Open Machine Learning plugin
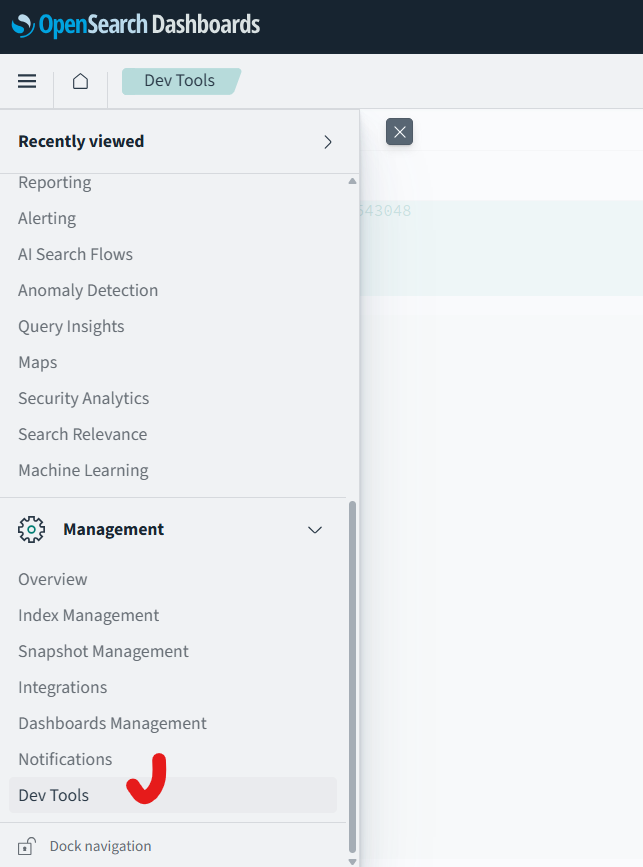This screenshot has height=867, width=643. tap(83, 470)
